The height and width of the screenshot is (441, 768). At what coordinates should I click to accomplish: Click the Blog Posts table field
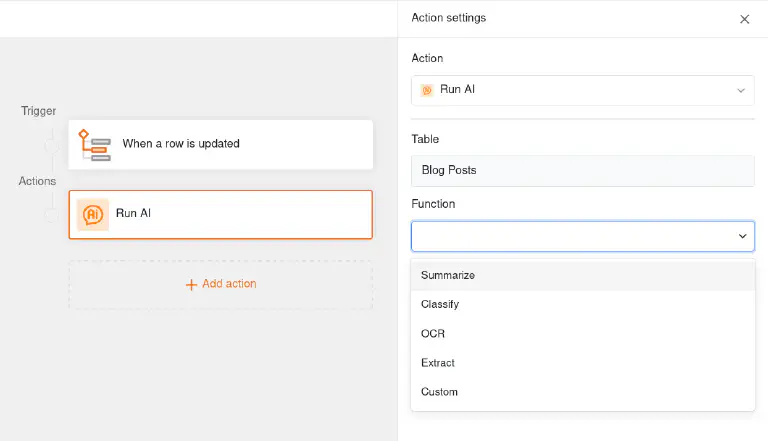582,170
